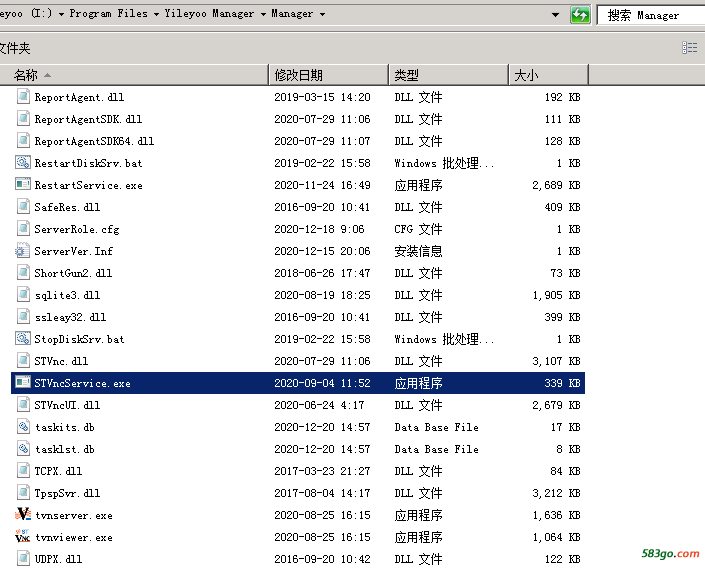The width and height of the screenshot is (705, 569).
Task: Click the TpspSvr.dll file icon
Action: pos(23,493)
